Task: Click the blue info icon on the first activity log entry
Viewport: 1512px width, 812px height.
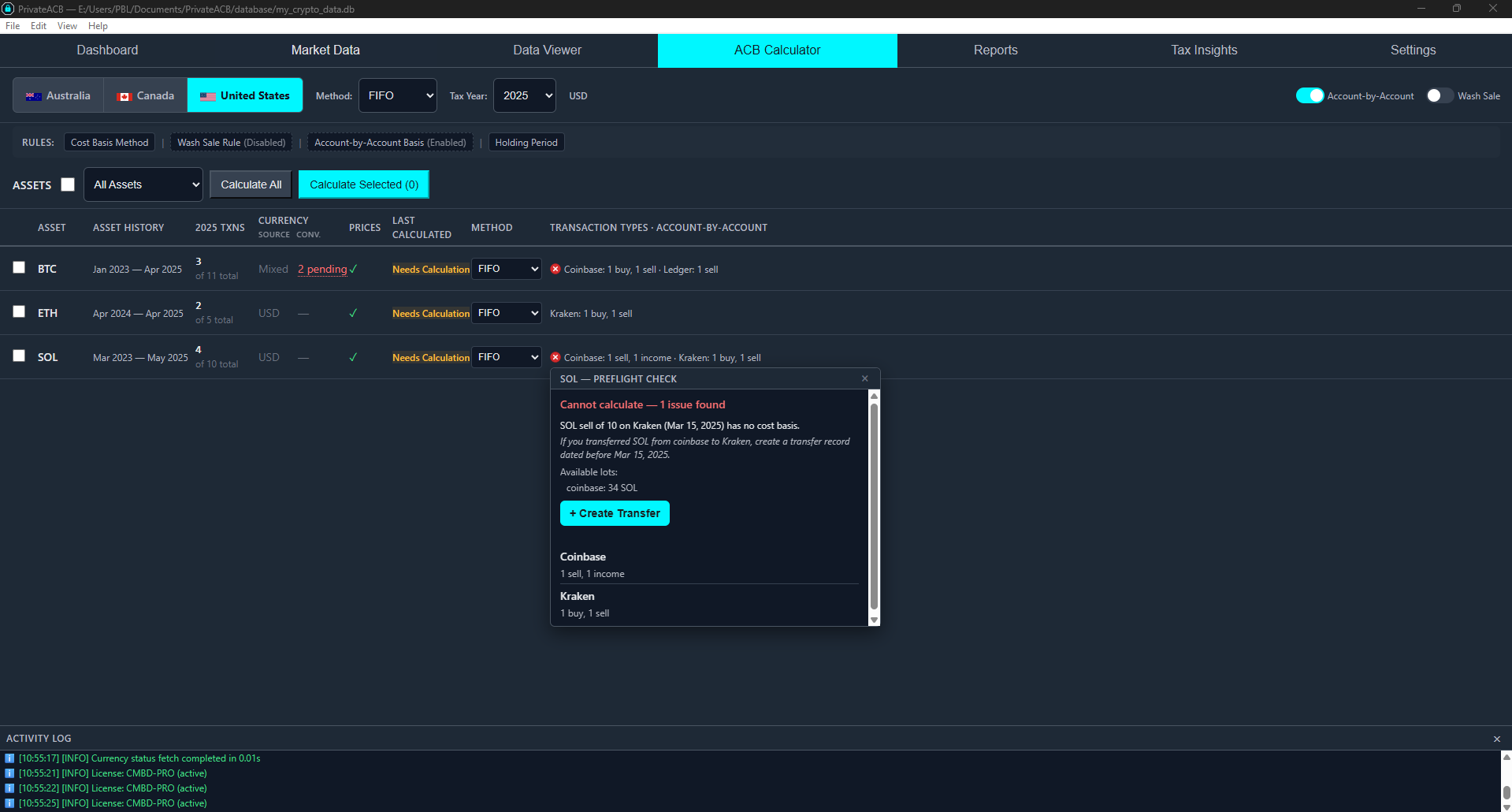Action: click(x=10, y=758)
